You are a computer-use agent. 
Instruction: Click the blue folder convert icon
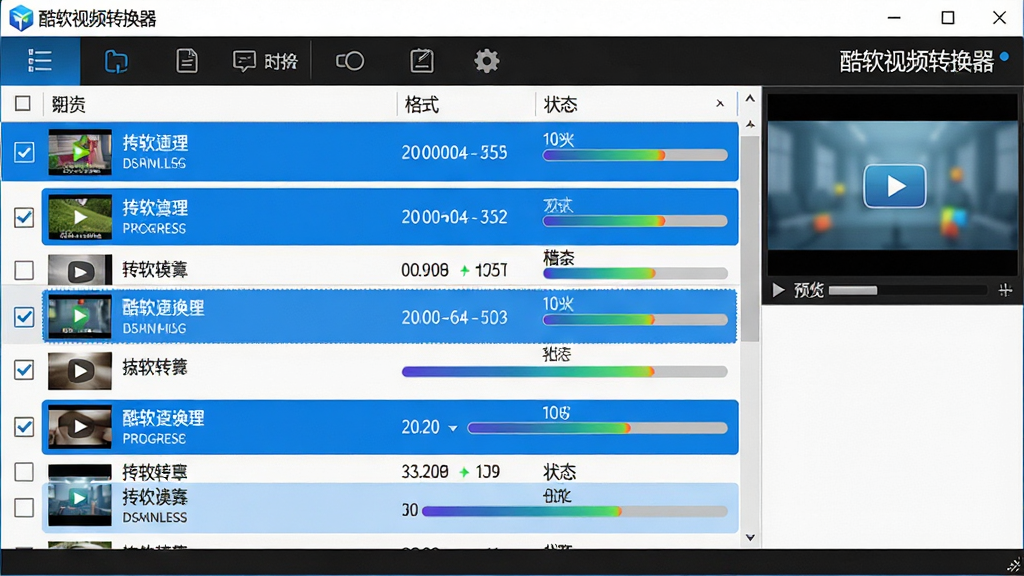tap(116, 61)
